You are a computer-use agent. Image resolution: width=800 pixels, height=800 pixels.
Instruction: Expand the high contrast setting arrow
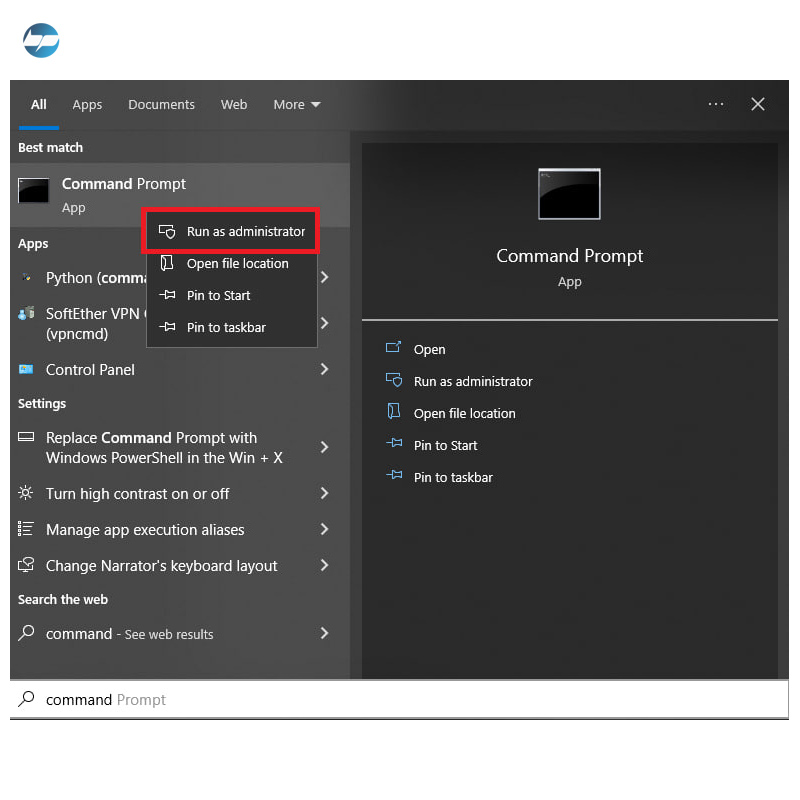coord(324,493)
